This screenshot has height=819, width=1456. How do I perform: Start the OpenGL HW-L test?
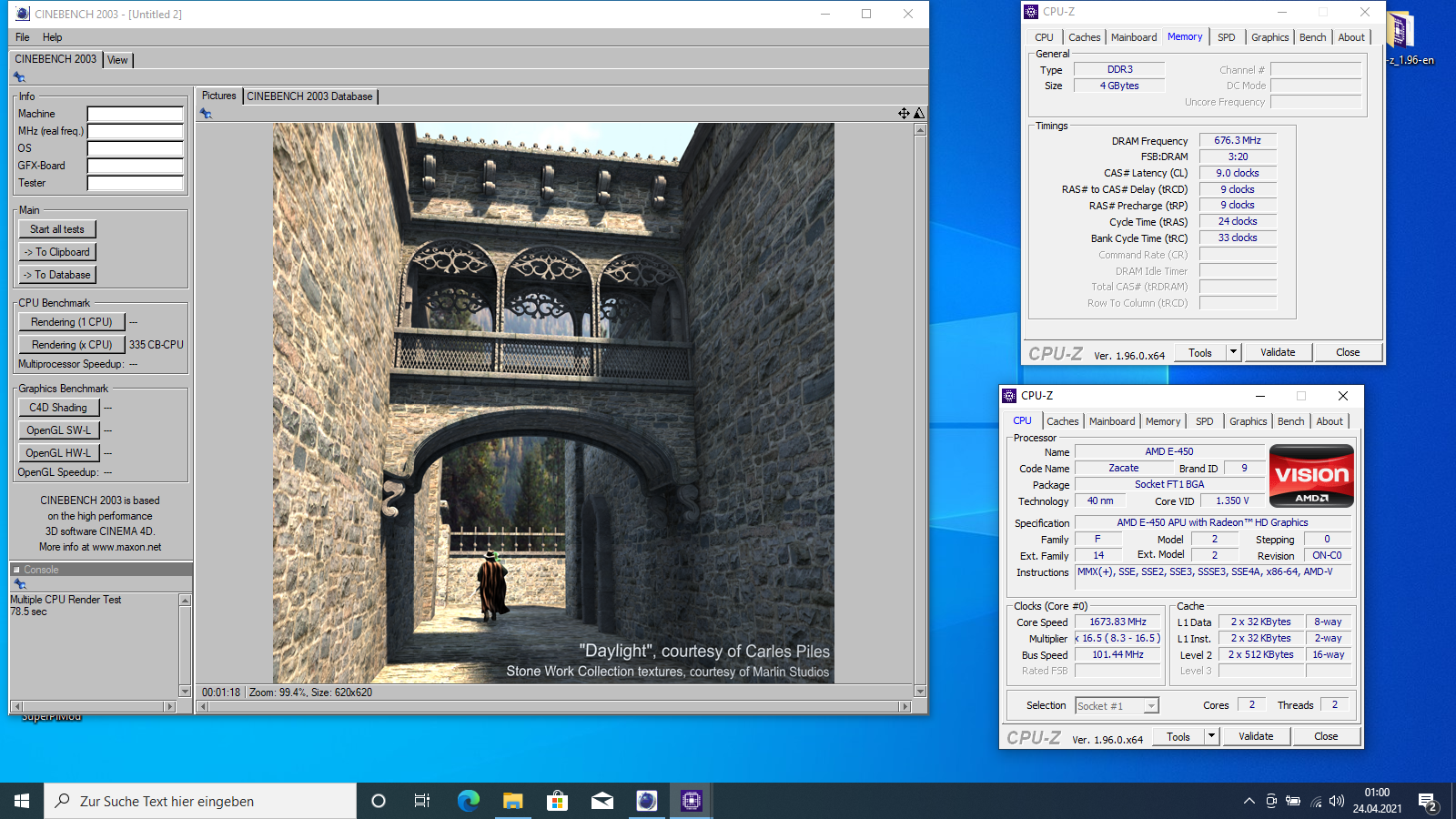click(58, 453)
